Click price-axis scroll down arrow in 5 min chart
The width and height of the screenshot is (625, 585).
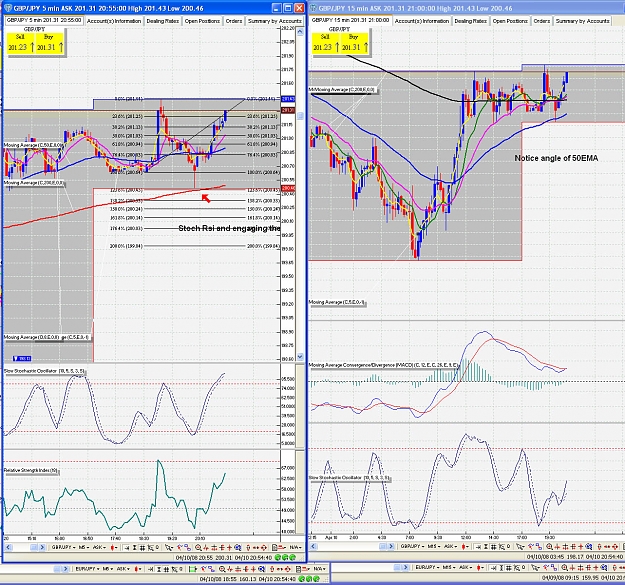click(300, 357)
